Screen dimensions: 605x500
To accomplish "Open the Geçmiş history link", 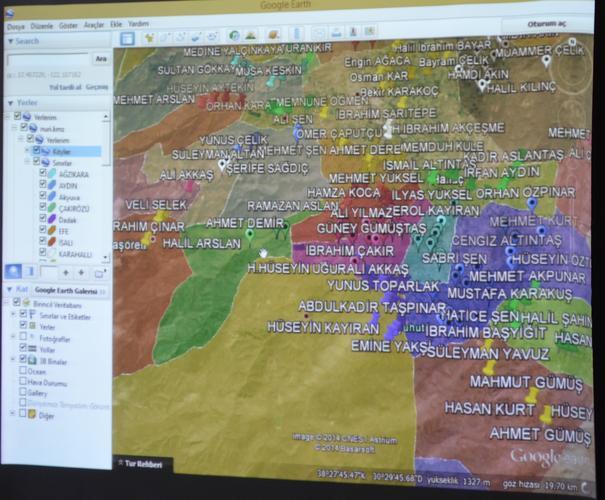I will (97, 87).
